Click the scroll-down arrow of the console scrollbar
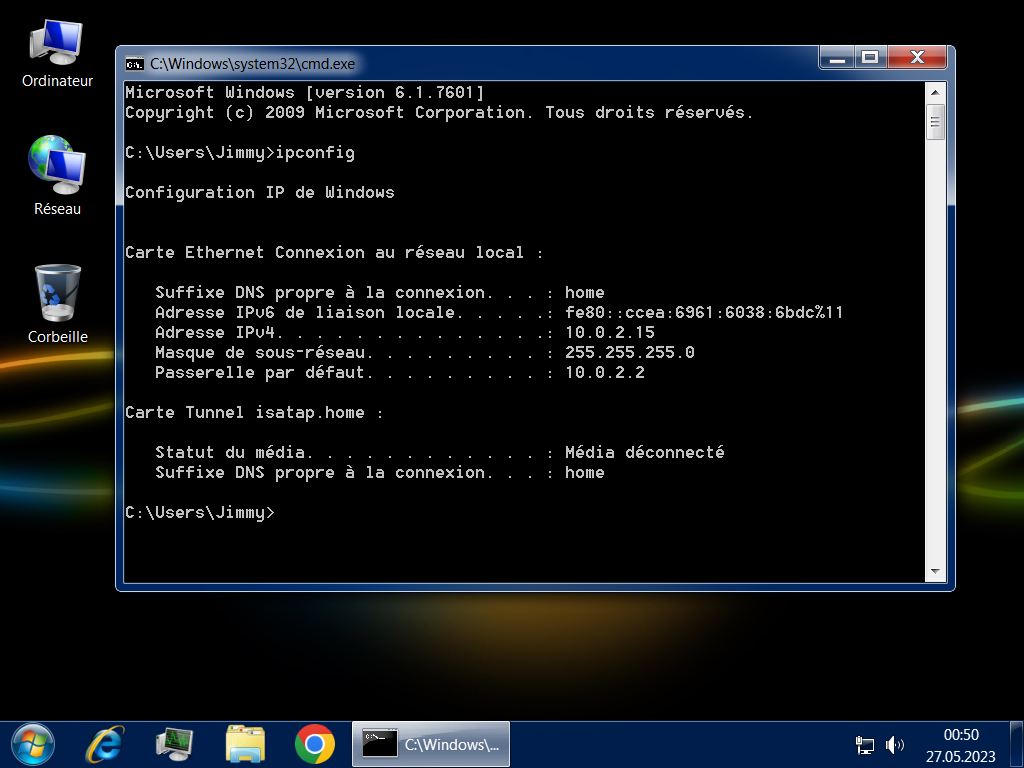The height and width of the screenshot is (768, 1024). click(x=935, y=571)
